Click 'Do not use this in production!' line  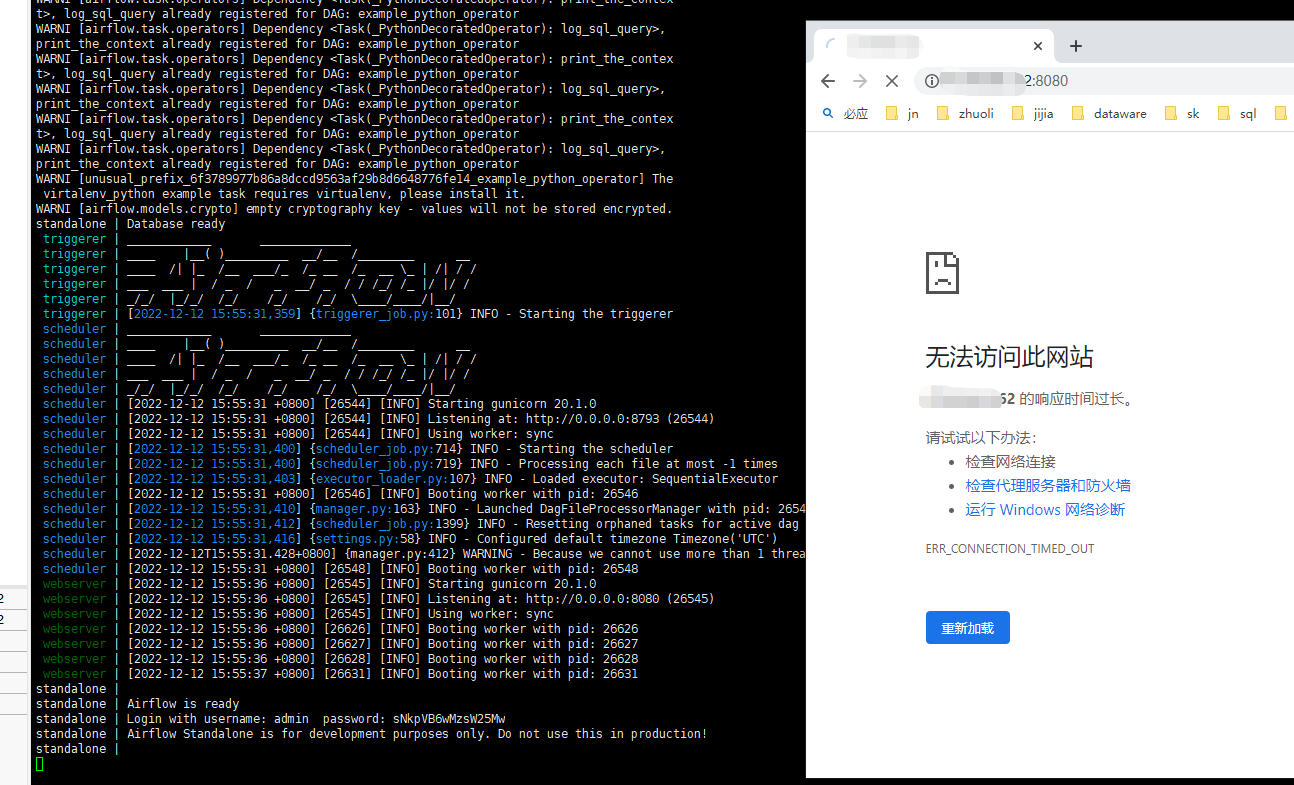417,734
